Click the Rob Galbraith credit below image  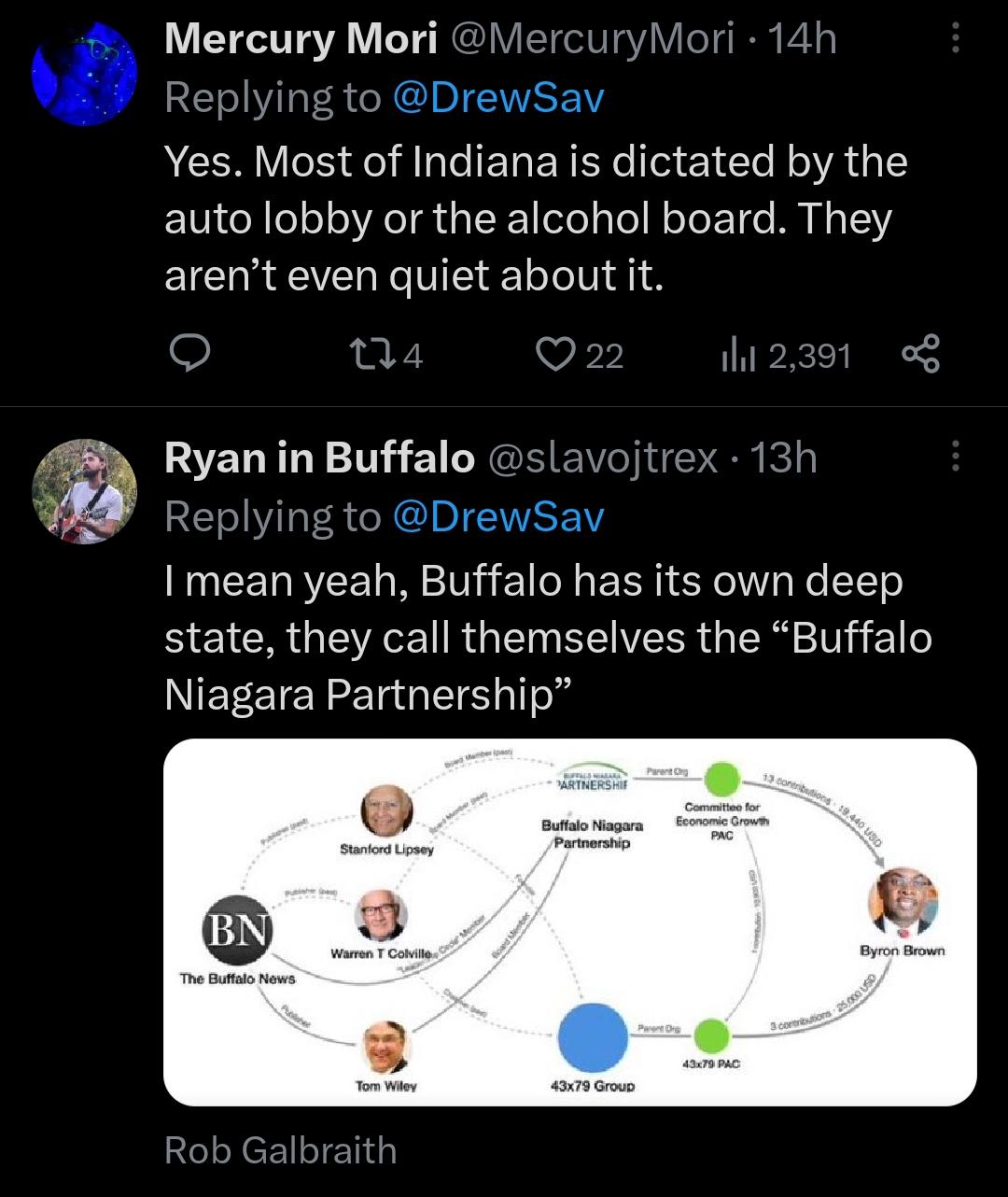pyautogui.click(x=280, y=1150)
